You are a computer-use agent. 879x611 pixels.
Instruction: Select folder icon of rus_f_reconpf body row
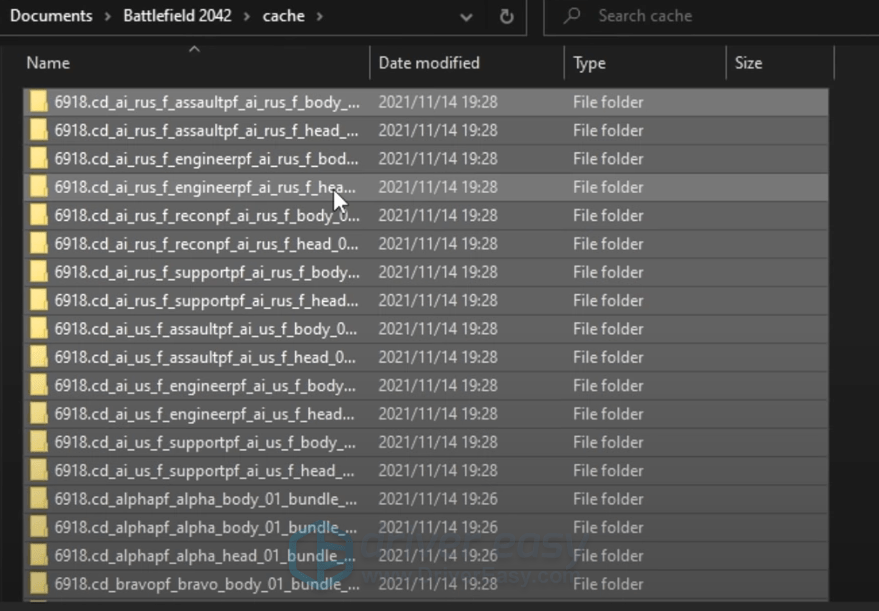click(39, 215)
